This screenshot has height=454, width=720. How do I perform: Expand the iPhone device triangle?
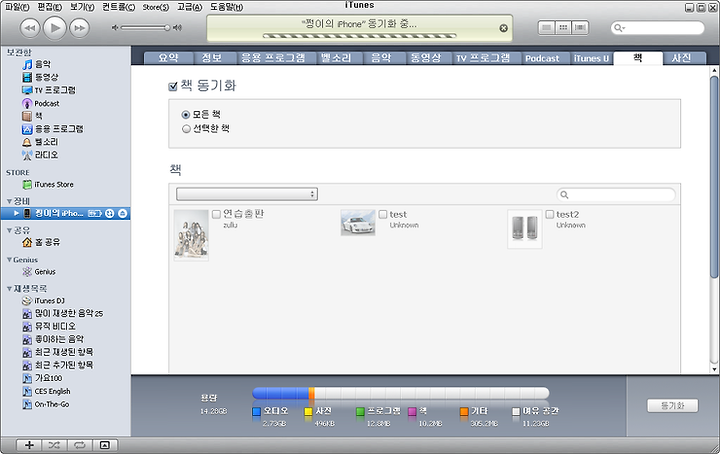(17, 213)
